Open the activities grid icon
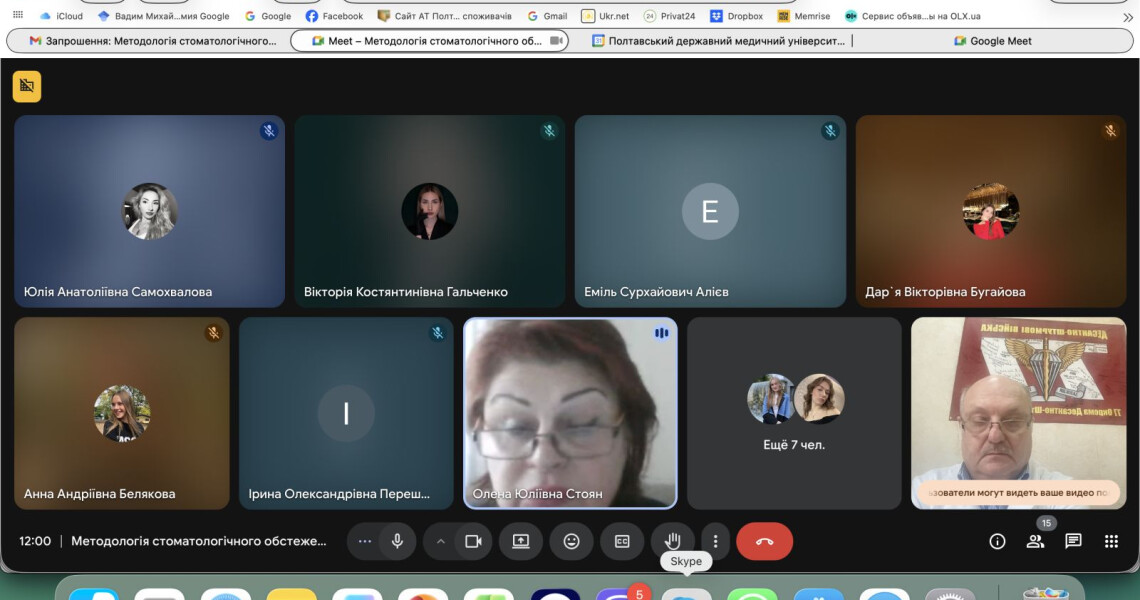 pos(1111,541)
